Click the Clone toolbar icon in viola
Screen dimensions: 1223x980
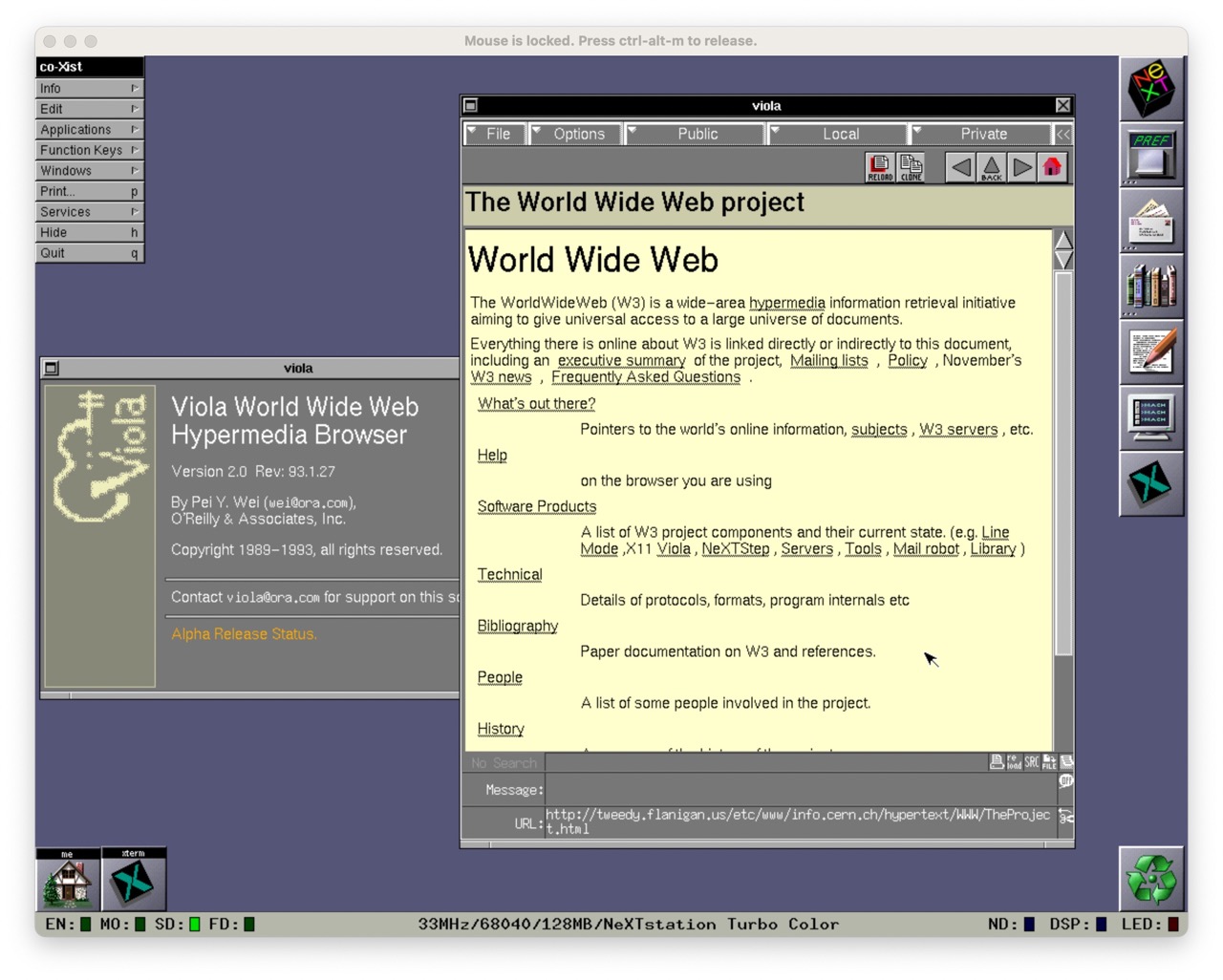912,167
